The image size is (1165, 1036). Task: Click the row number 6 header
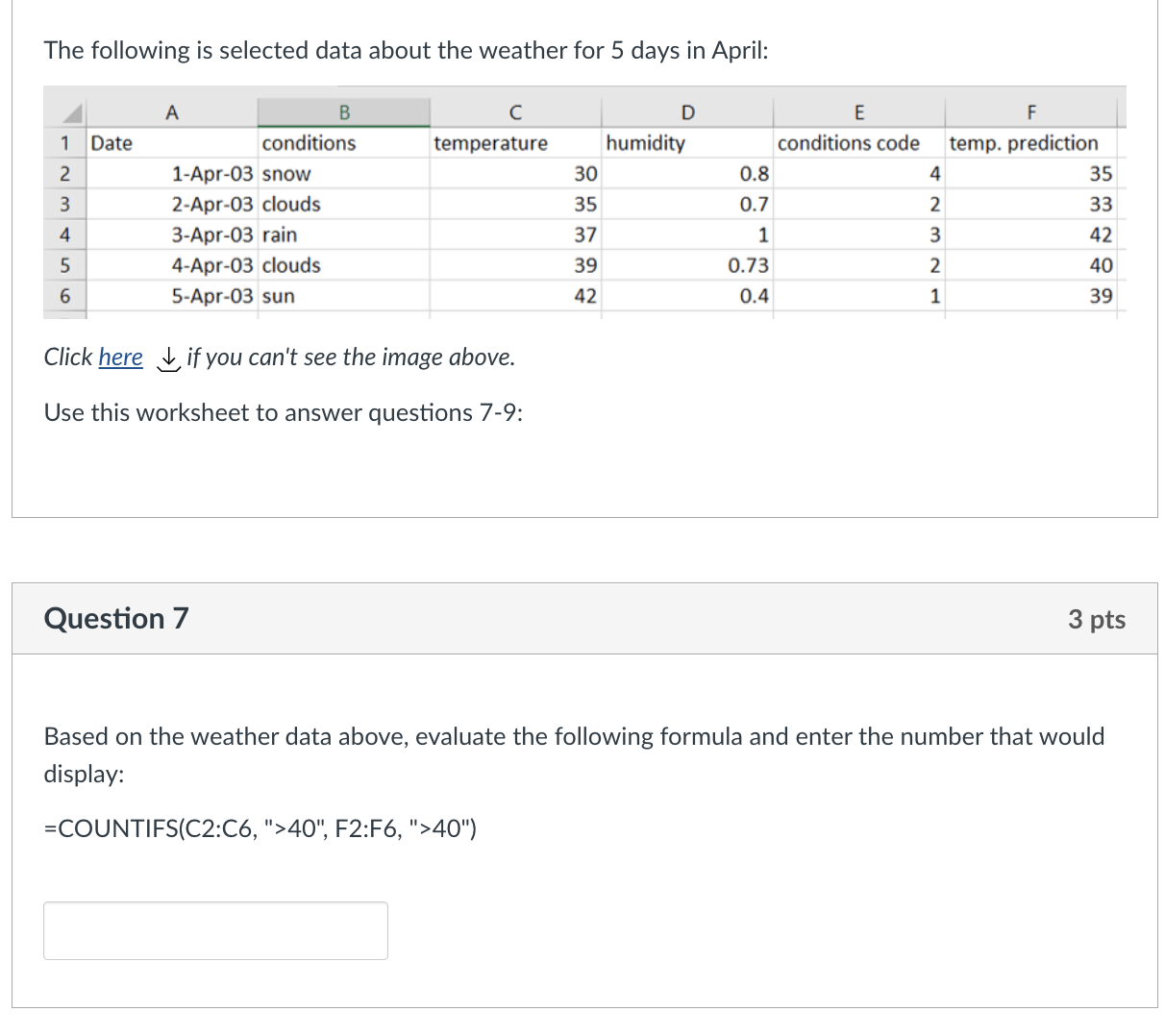click(x=64, y=296)
